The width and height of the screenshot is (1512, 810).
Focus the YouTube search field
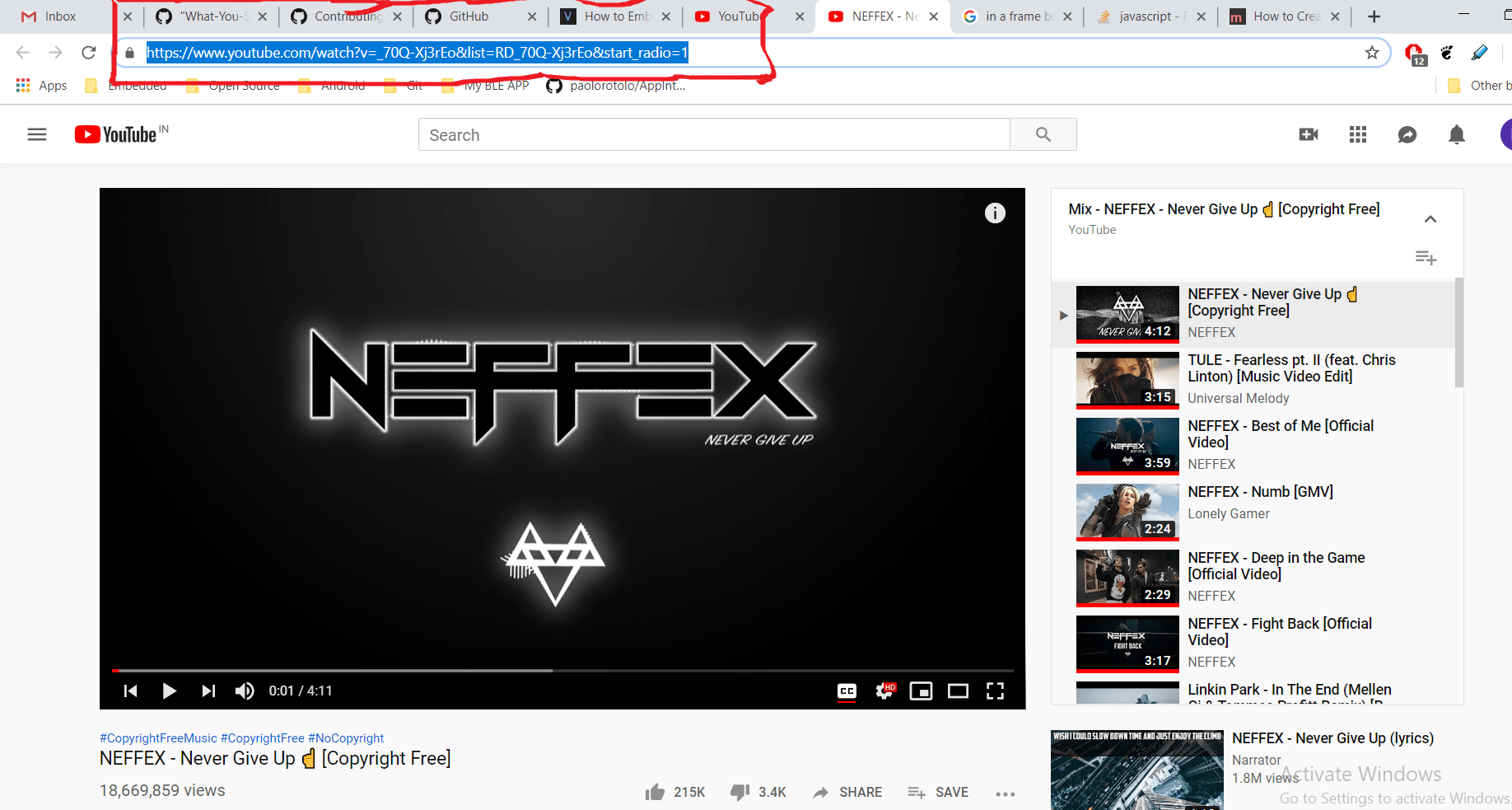tap(714, 134)
